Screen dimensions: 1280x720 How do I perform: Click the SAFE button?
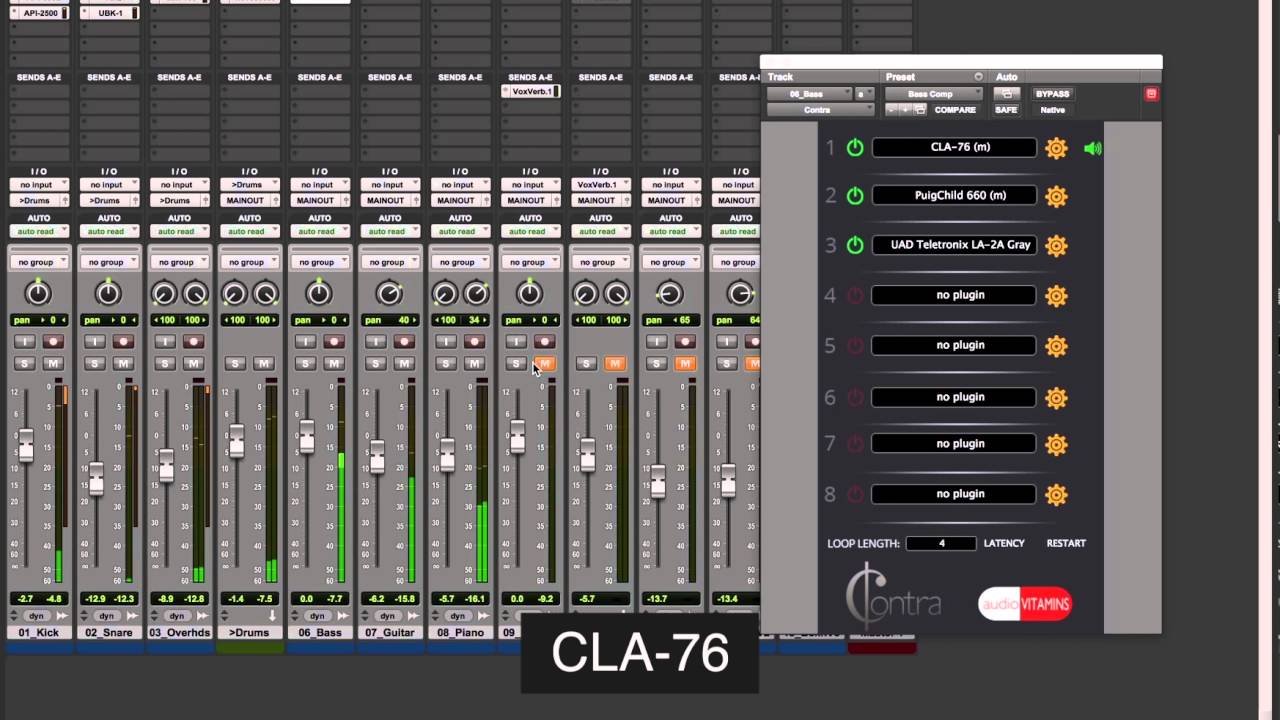(x=1006, y=110)
